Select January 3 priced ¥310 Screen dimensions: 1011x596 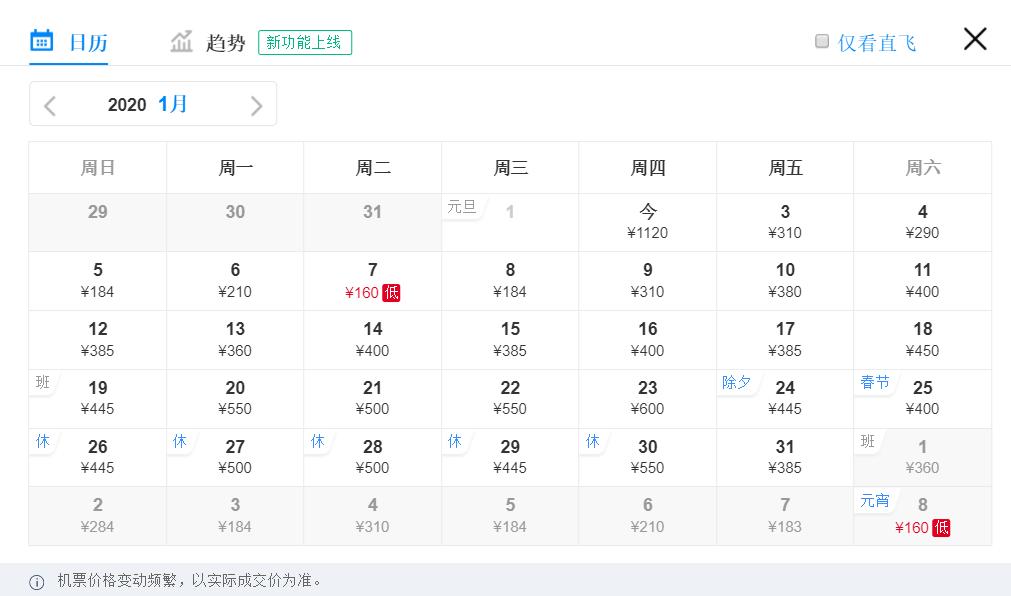[785, 222]
